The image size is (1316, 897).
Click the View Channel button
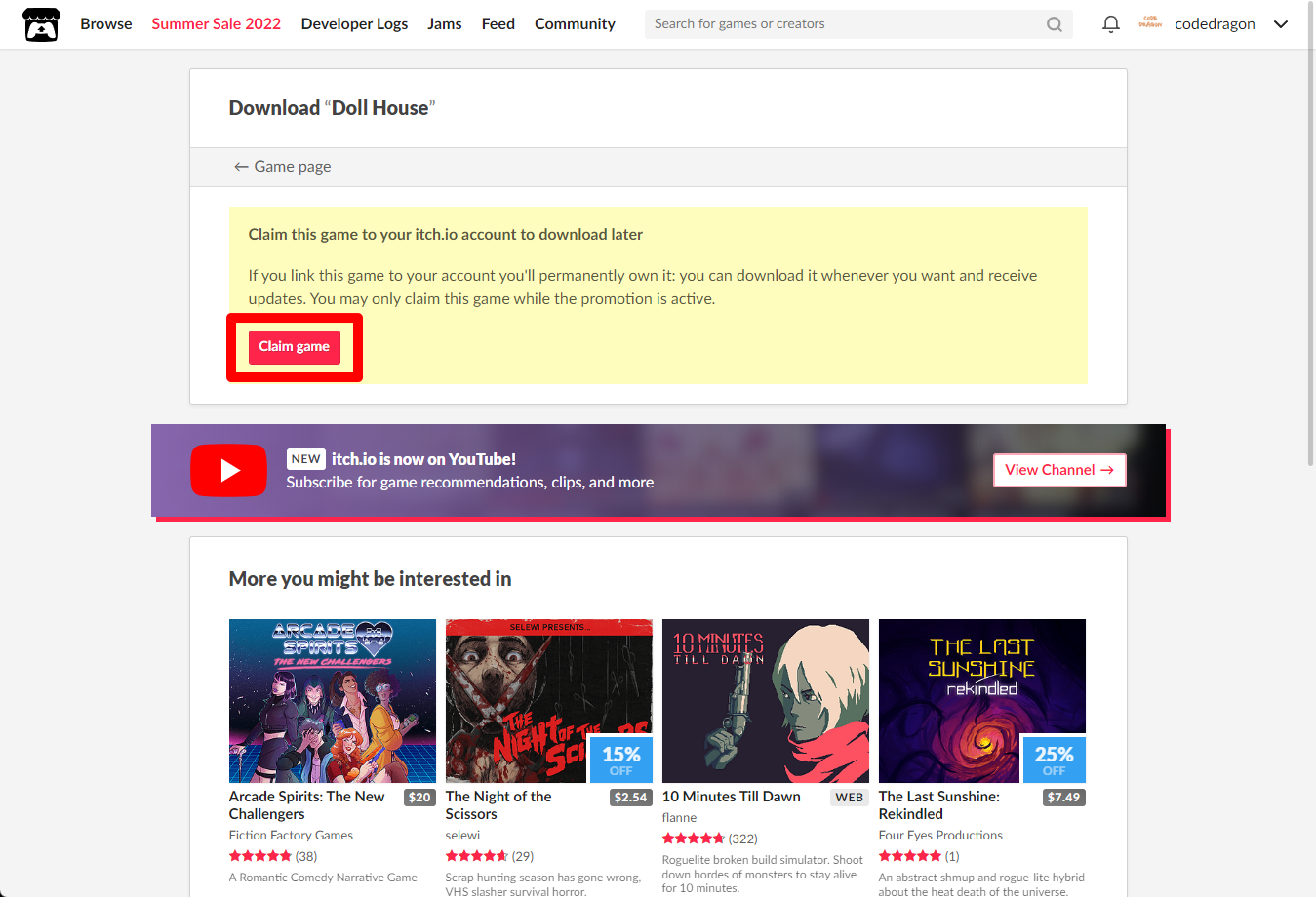[x=1059, y=470]
